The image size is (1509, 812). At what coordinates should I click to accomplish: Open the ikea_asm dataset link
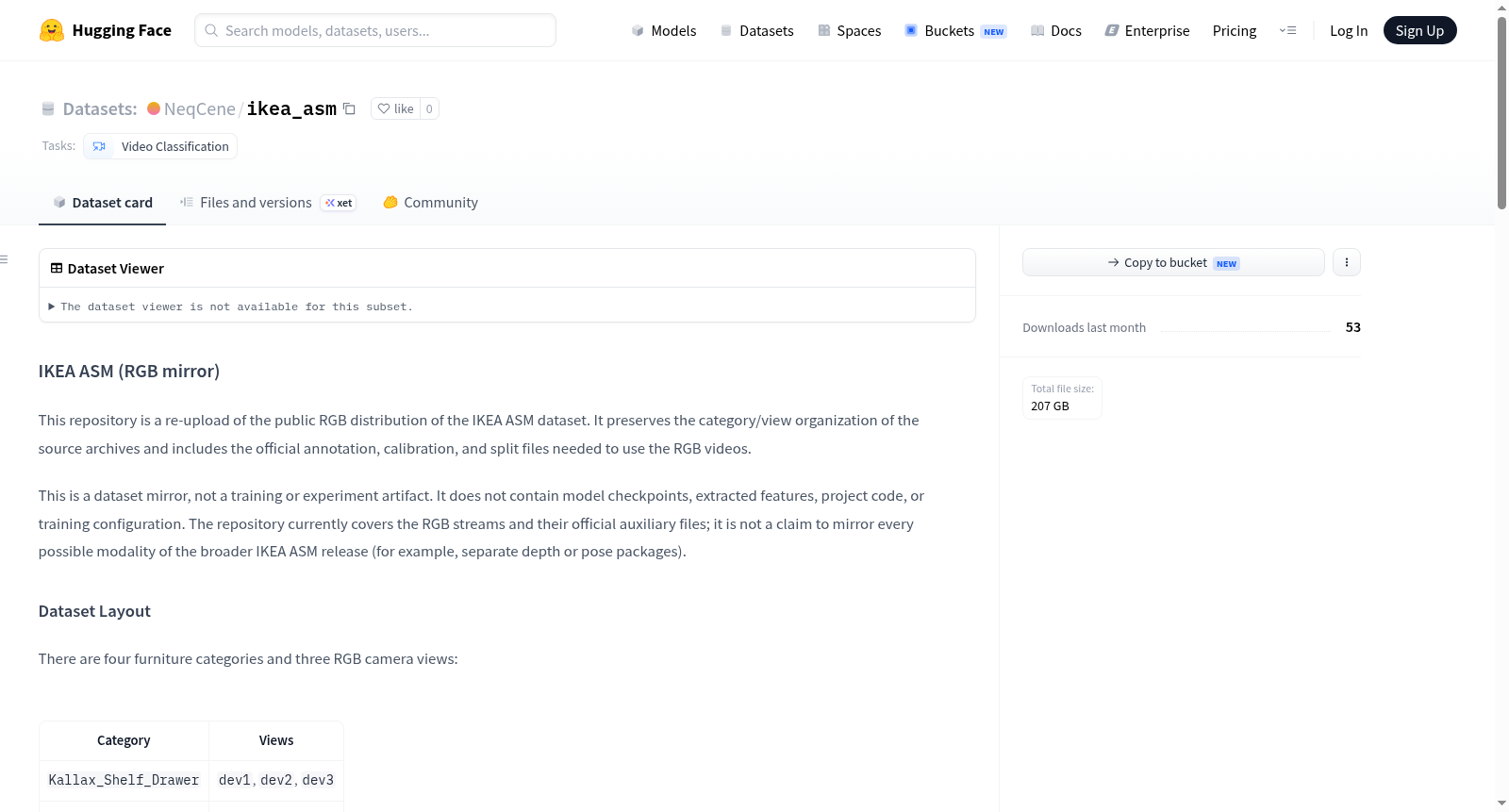291,108
